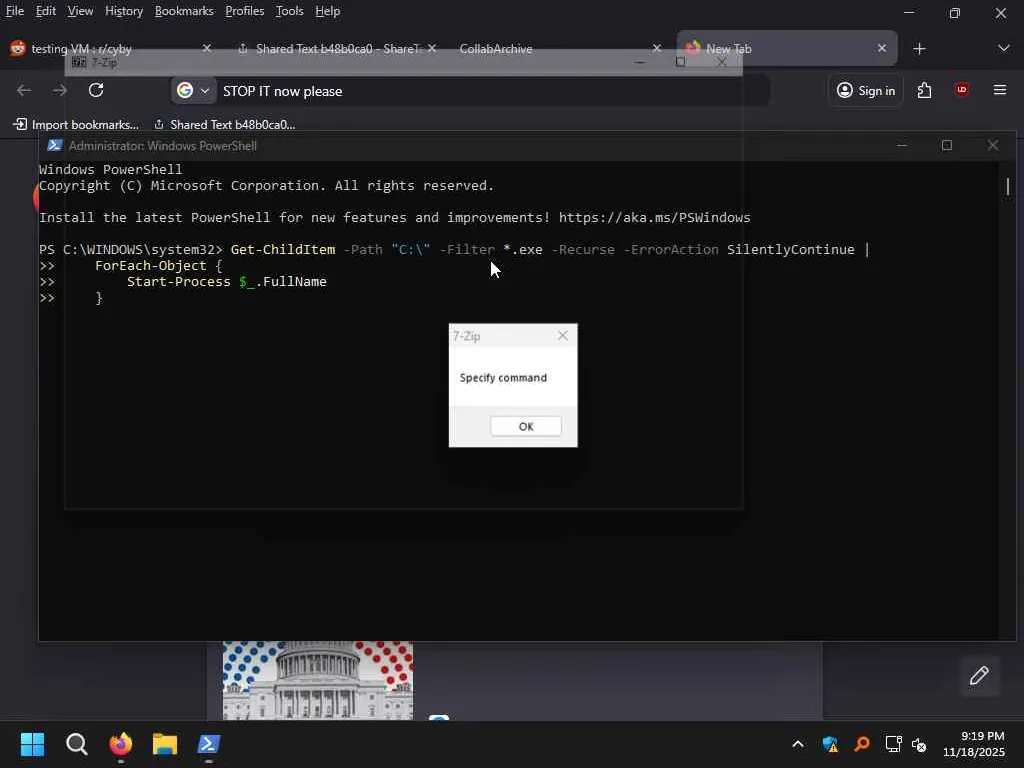The height and width of the screenshot is (768, 1024).
Task: Open the Windows Start menu
Action: (x=32, y=744)
